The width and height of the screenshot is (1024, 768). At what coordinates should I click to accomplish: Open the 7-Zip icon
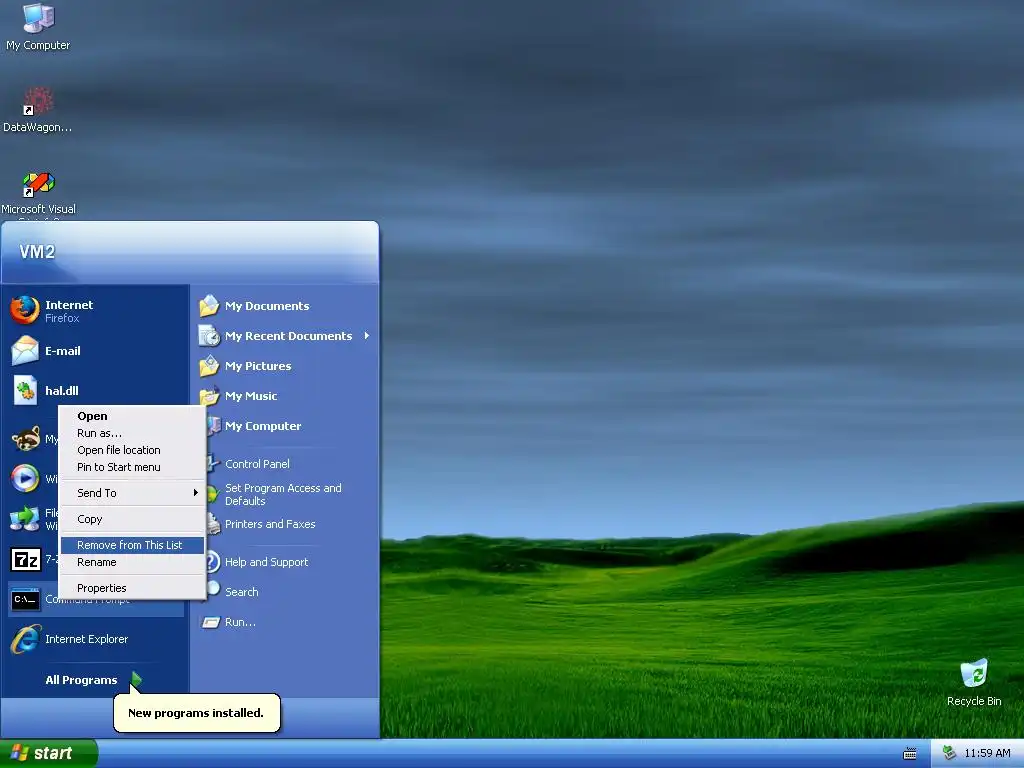(x=25, y=560)
